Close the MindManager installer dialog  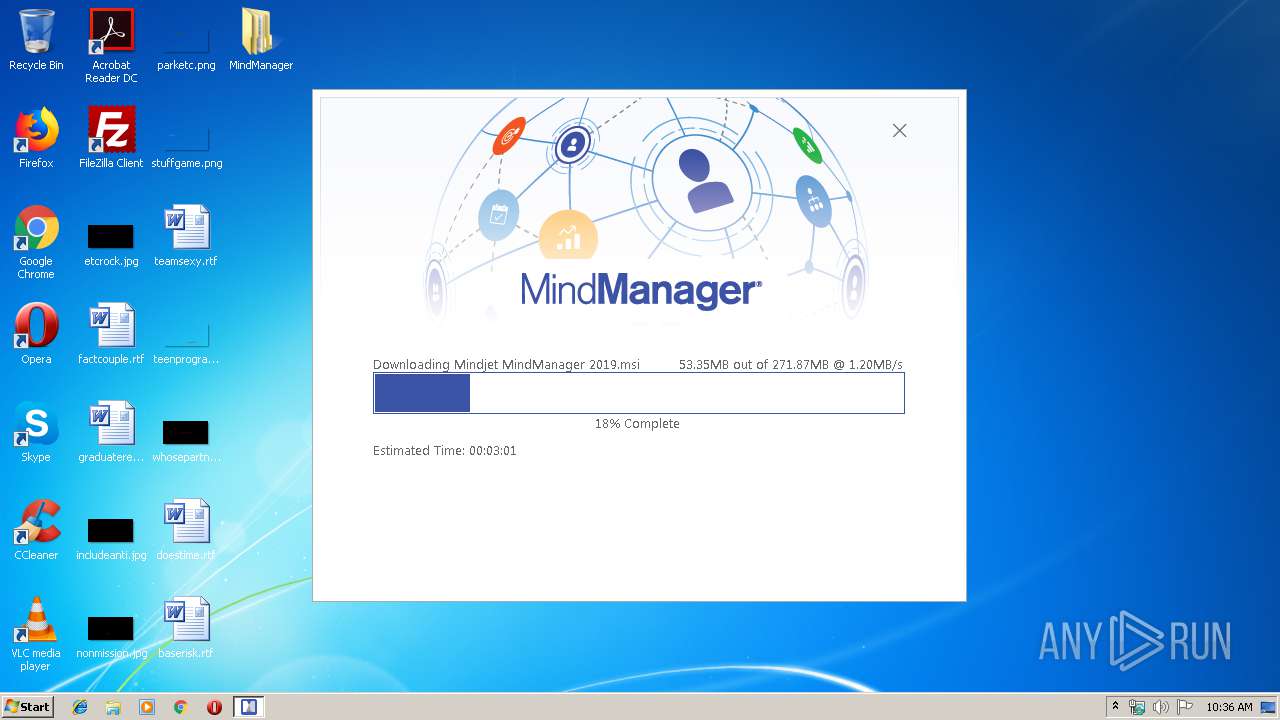tap(899, 130)
